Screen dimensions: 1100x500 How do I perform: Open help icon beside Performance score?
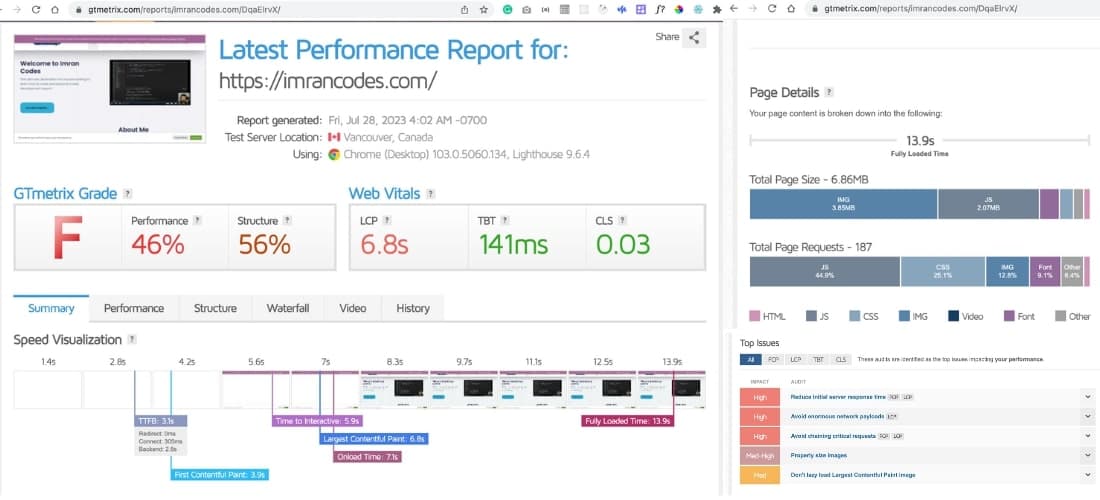[x=197, y=220]
